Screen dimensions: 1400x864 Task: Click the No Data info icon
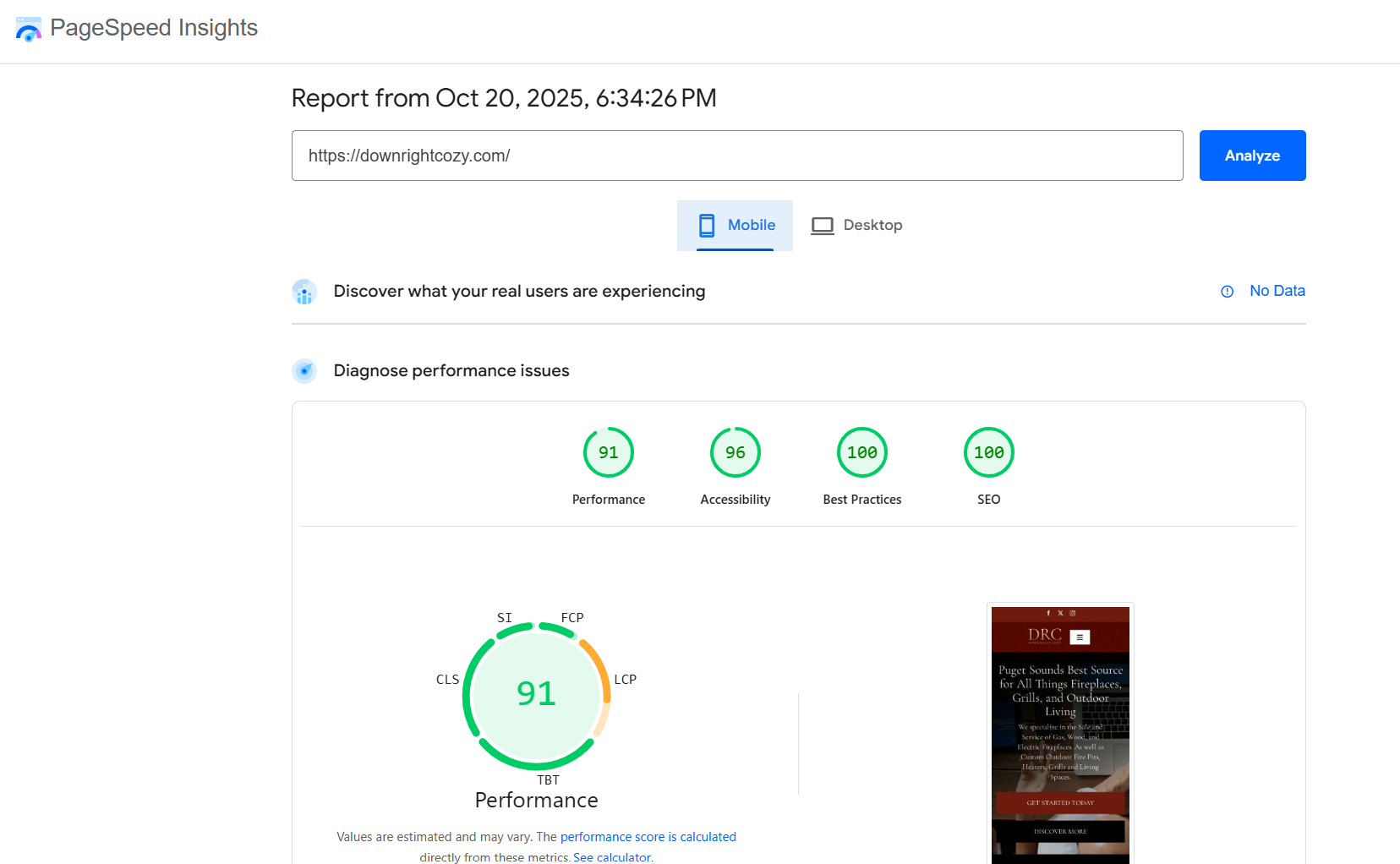click(x=1227, y=292)
